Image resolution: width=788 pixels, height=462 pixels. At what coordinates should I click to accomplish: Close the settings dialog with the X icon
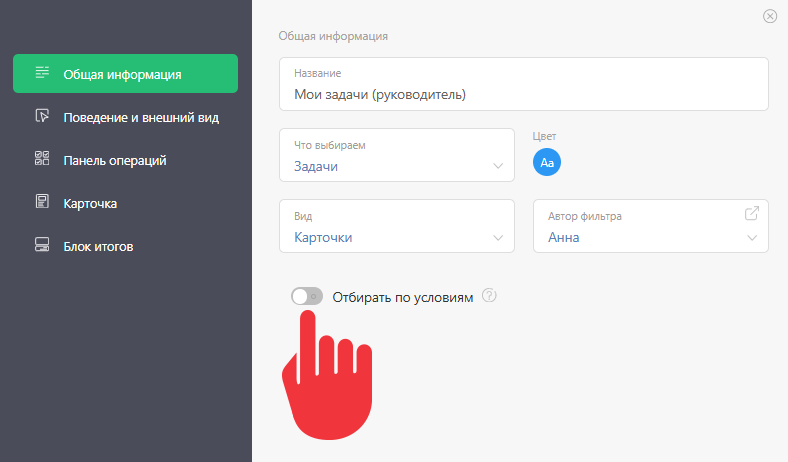[x=770, y=17]
